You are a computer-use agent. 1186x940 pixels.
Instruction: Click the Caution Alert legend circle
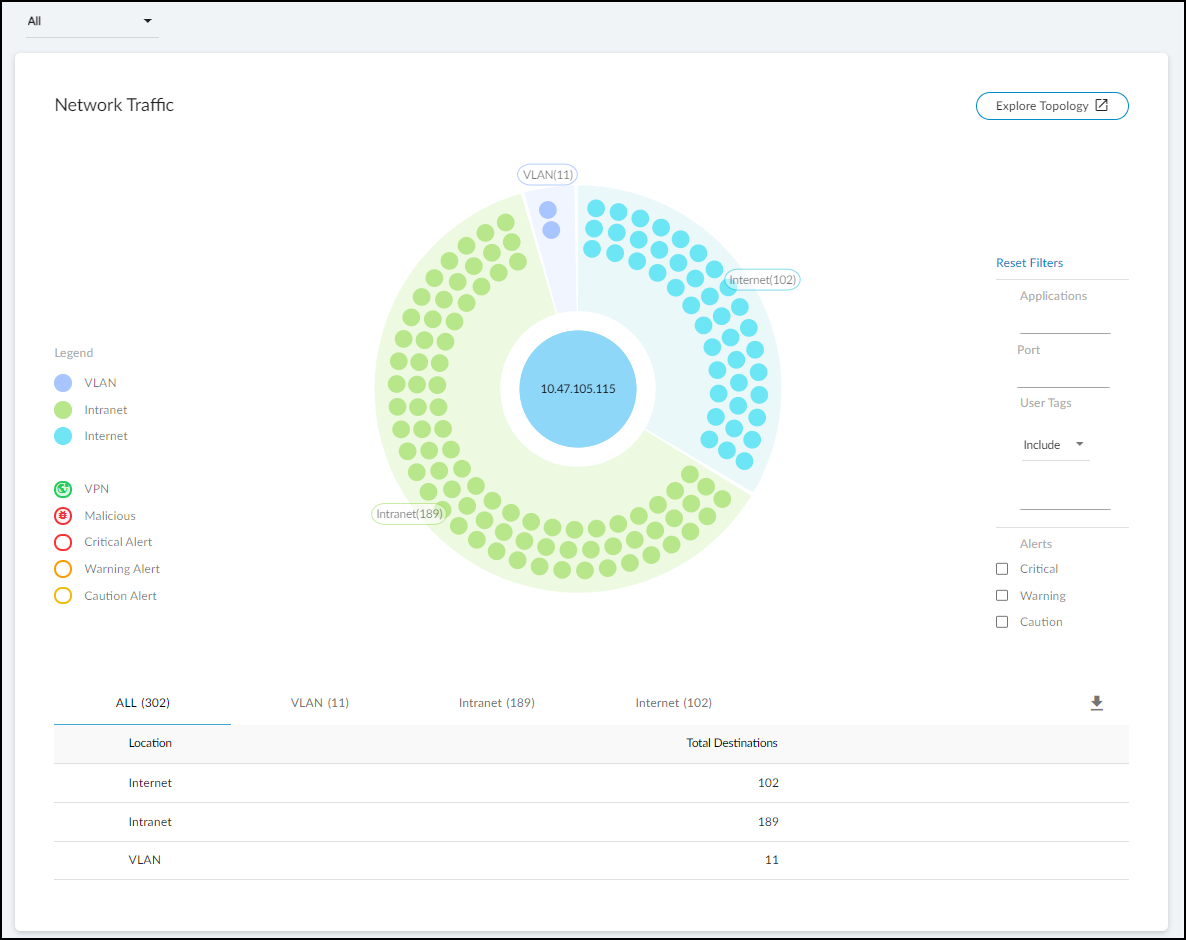tap(63, 596)
